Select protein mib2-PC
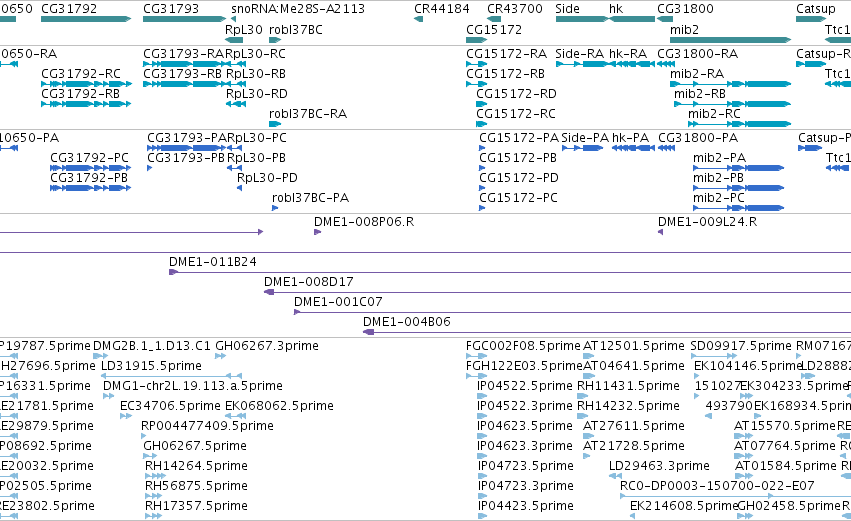 coord(719,198)
